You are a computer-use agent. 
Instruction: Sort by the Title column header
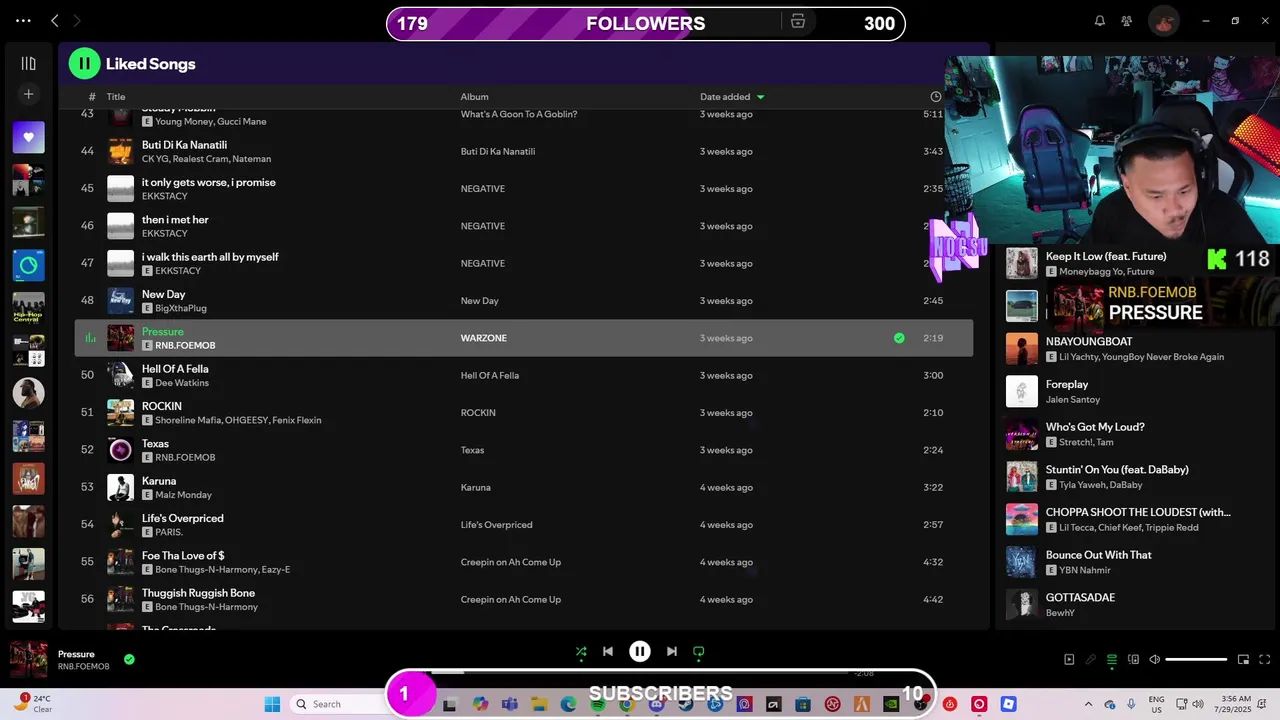[116, 97]
